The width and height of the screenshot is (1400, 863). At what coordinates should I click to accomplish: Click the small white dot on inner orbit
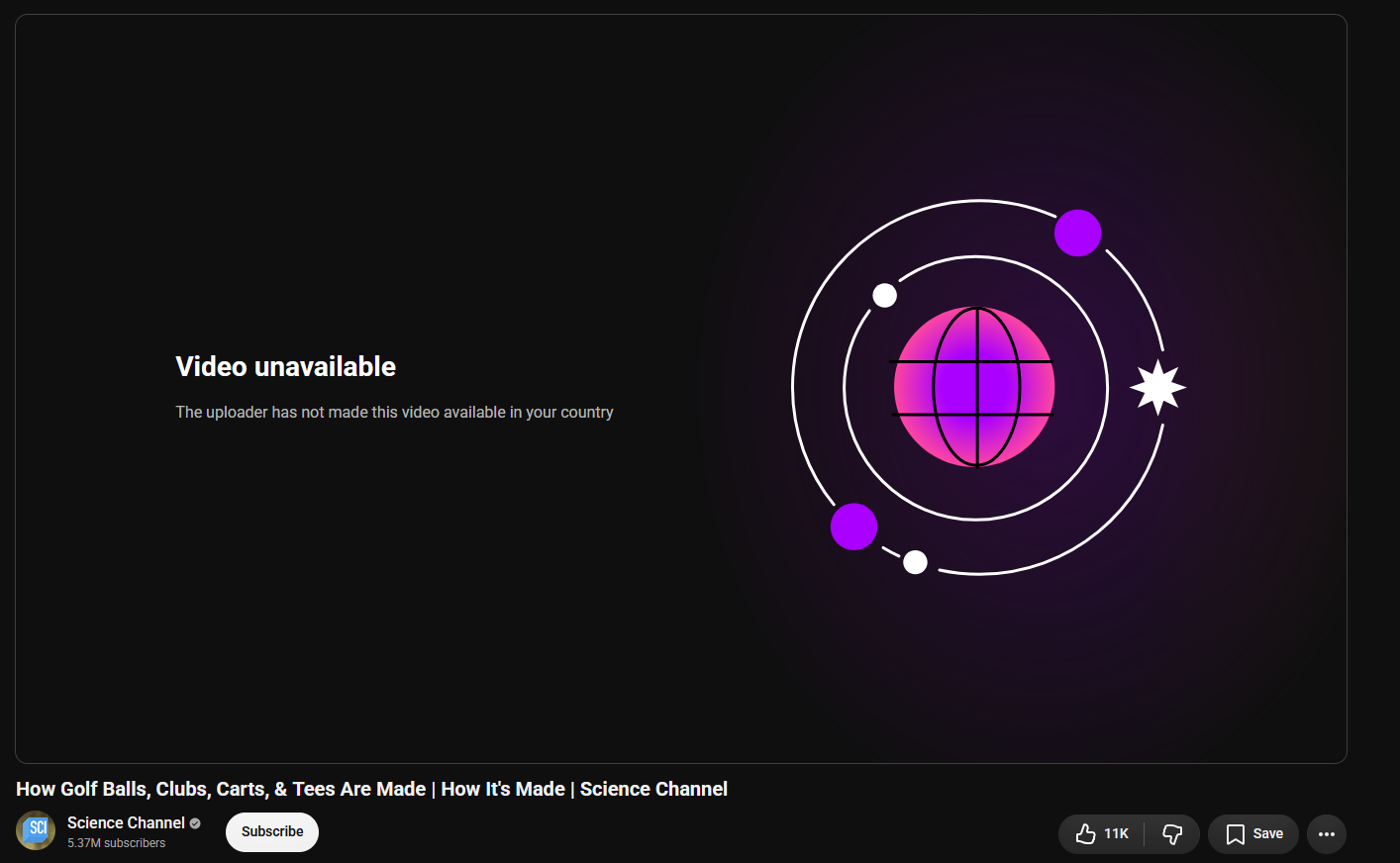pyautogui.click(x=884, y=295)
